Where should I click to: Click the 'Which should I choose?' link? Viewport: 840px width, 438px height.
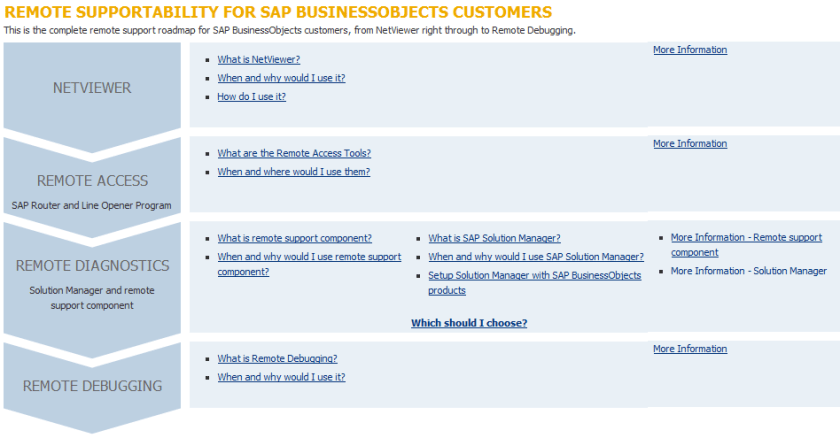[468, 324]
